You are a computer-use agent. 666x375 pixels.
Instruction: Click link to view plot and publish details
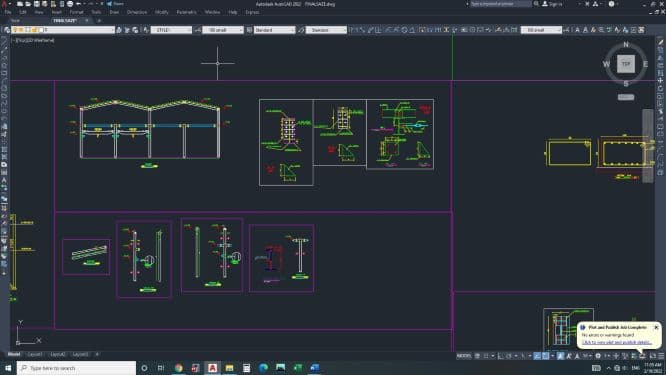pos(616,342)
